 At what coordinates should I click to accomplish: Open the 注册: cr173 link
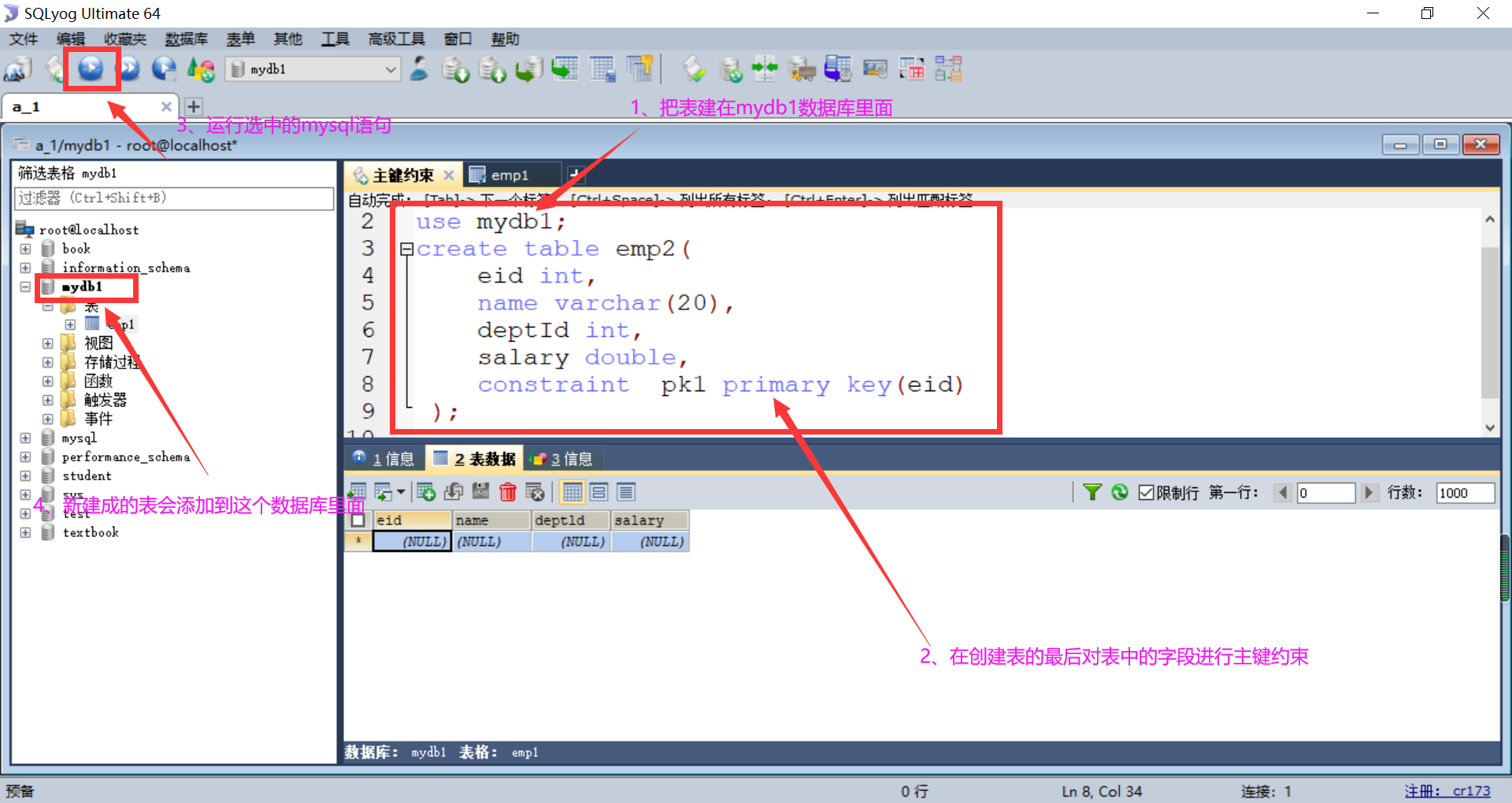coord(1447,791)
